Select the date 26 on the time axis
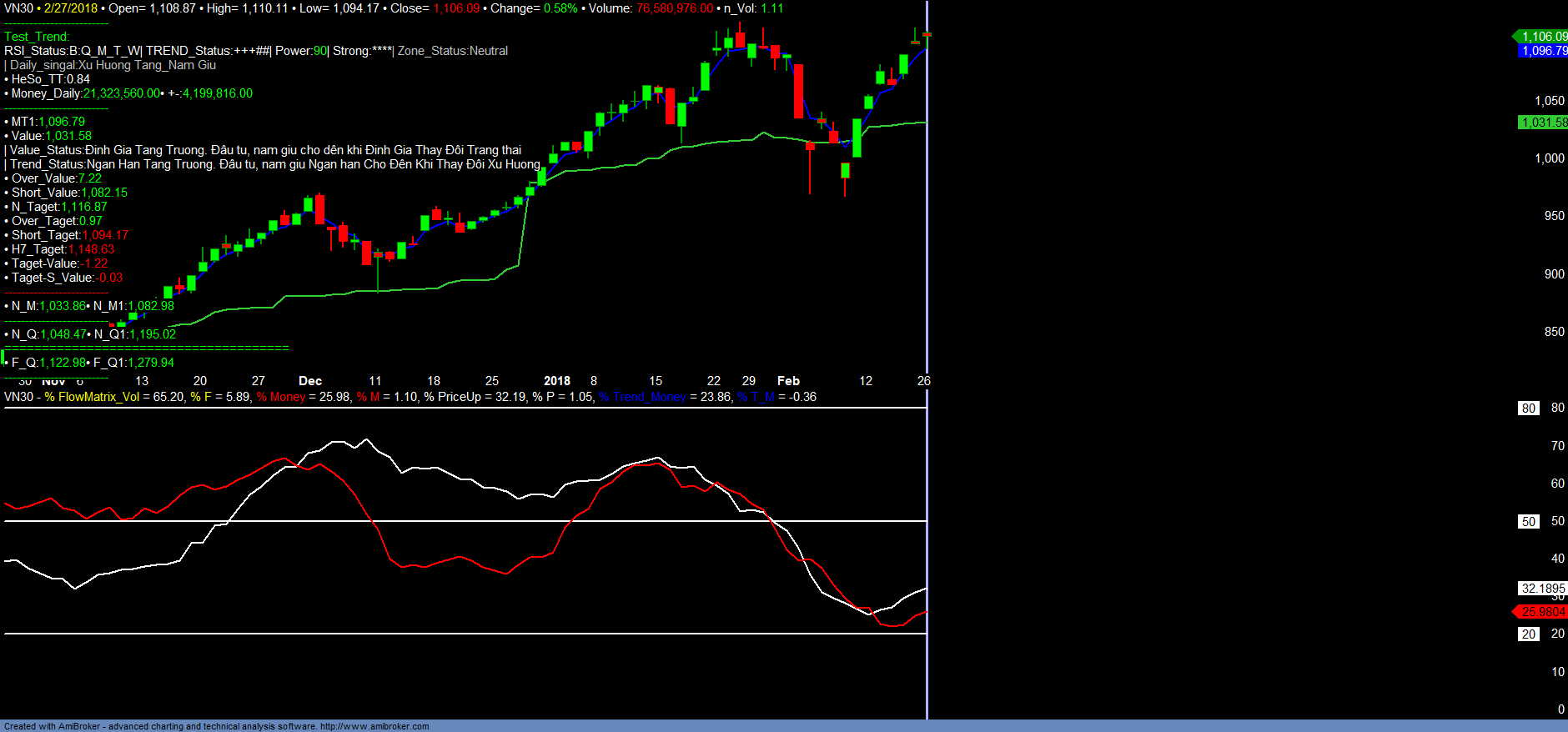Viewport: 1568px width, 732px height. coord(923,381)
